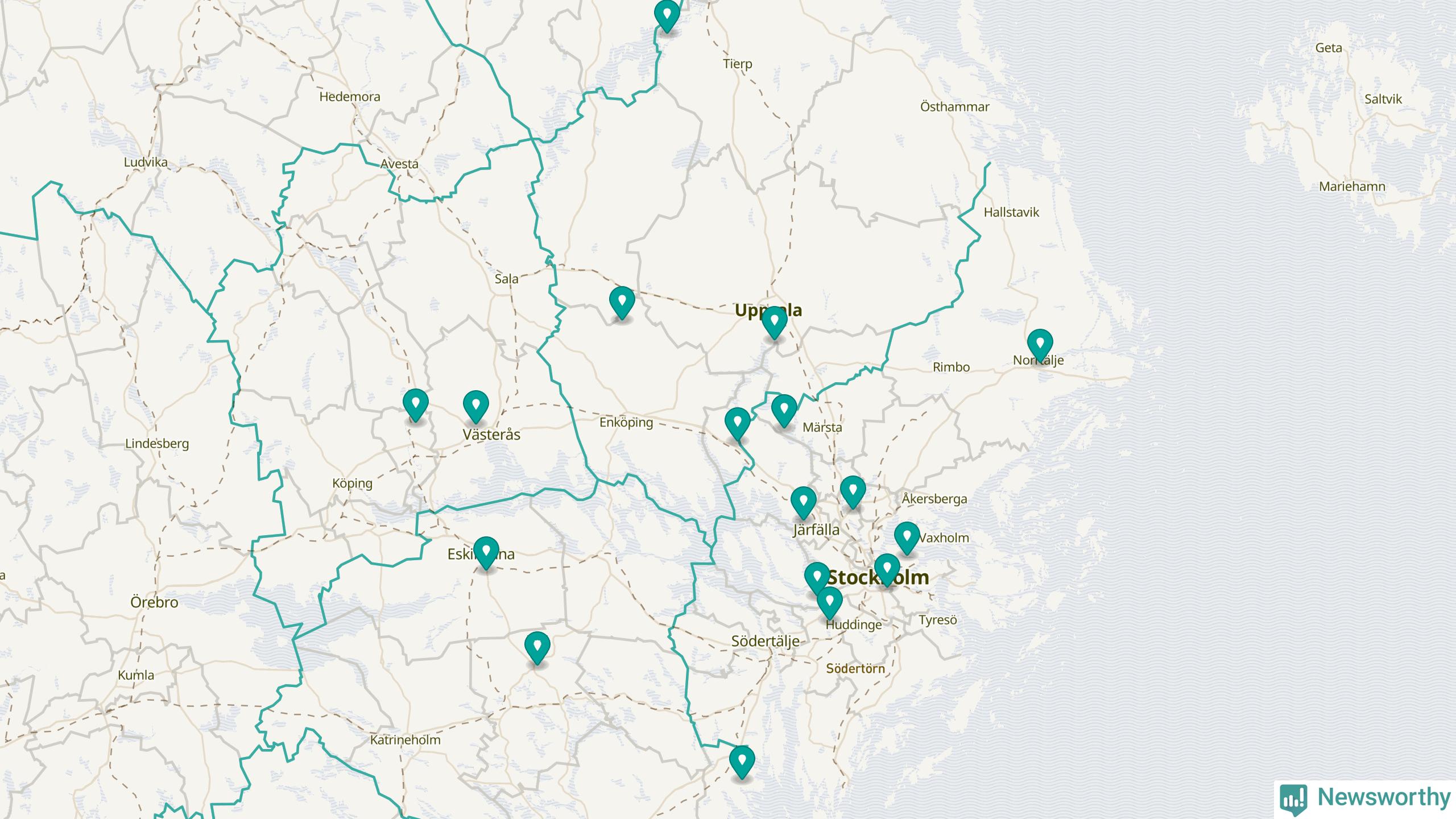The height and width of the screenshot is (819, 1456).
Task: Click the map pin at Norrtälje
Action: (x=1040, y=344)
